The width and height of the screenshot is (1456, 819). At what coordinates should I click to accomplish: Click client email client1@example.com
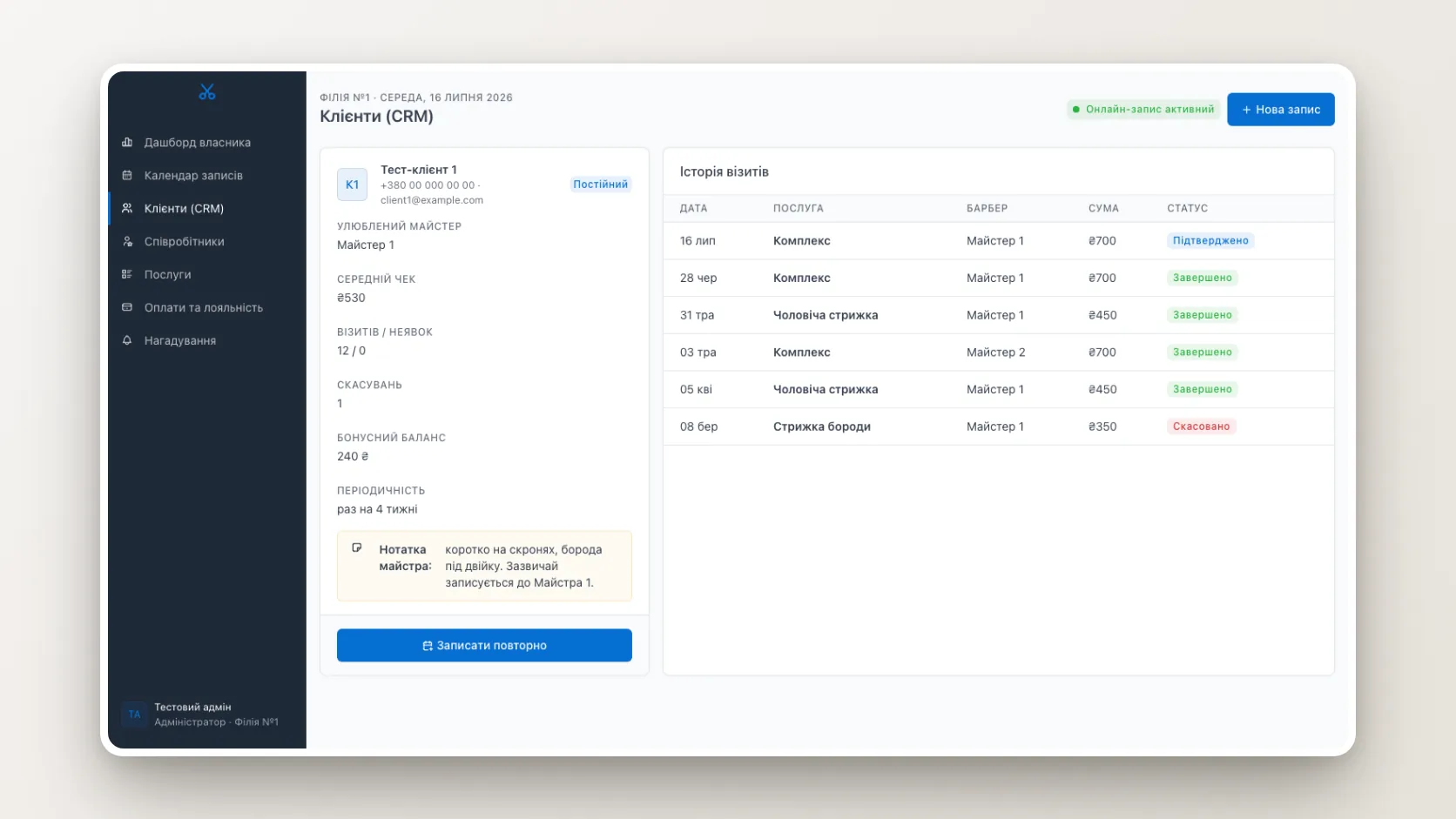pyautogui.click(x=431, y=200)
